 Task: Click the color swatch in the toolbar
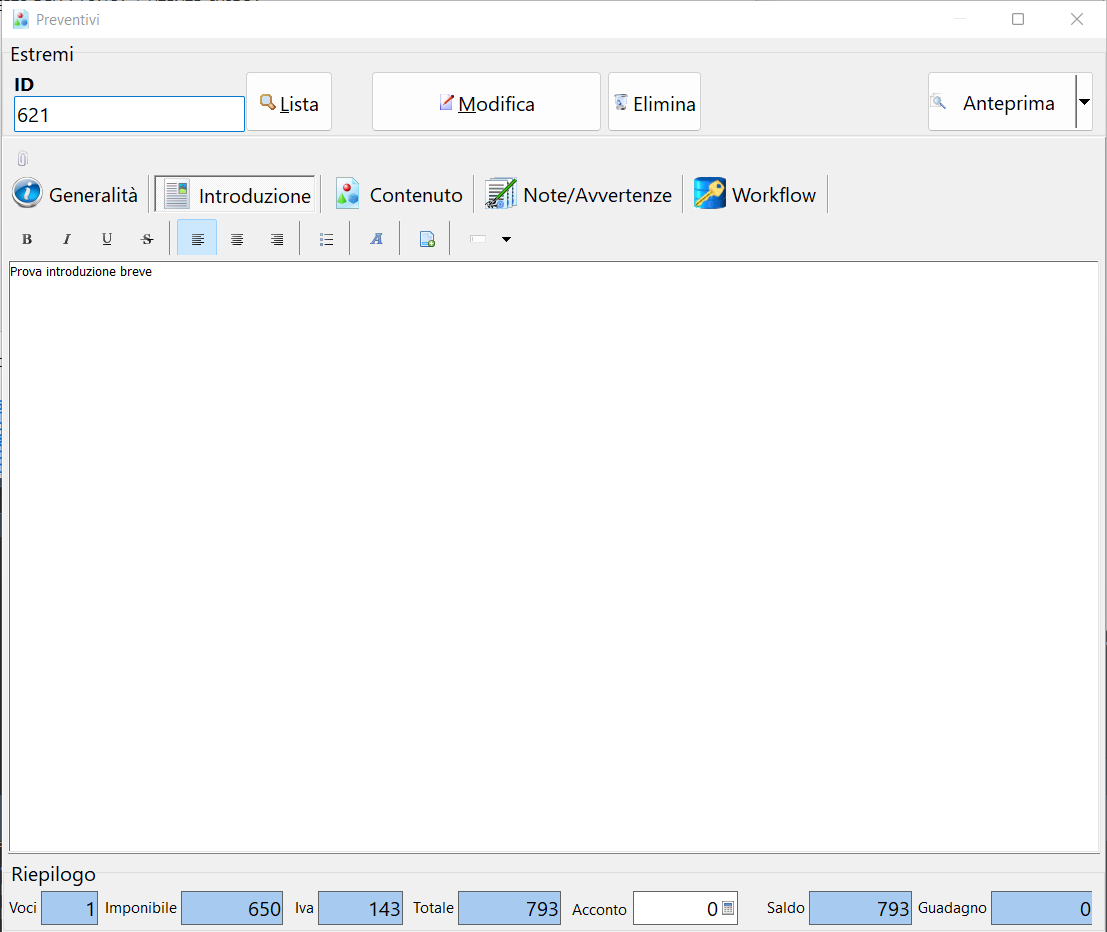[x=478, y=239]
